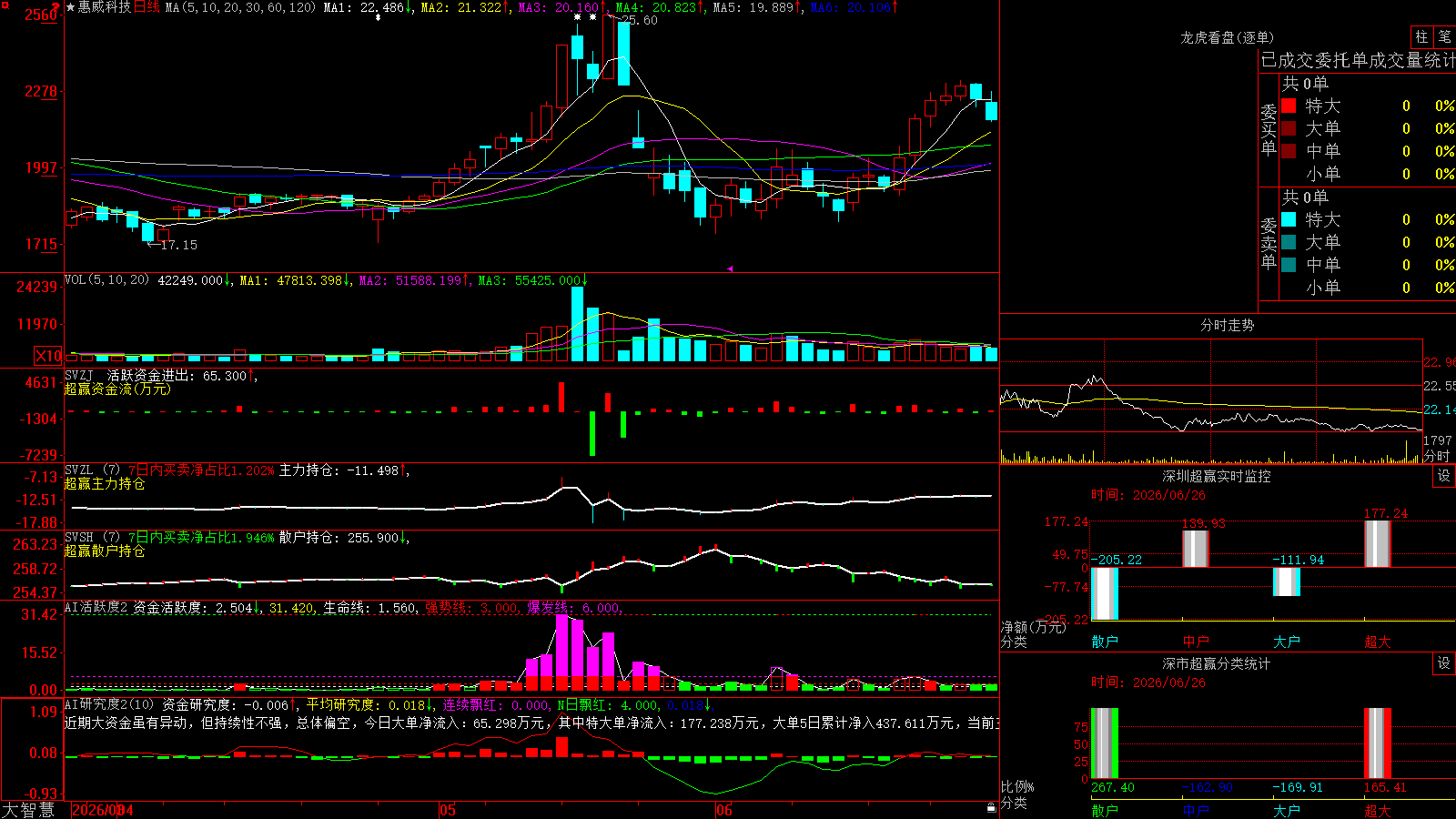Click the VOL(5,10,20) indicator label
The width and height of the screenshot is (1456, 819).
click(107, 280)
